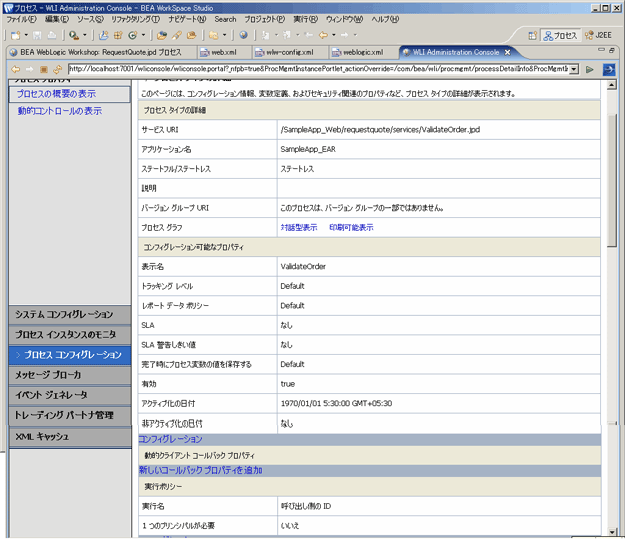625x550 pixels.
Task: Open the システム コンフィグレーション module
Action: click(70, 314)
